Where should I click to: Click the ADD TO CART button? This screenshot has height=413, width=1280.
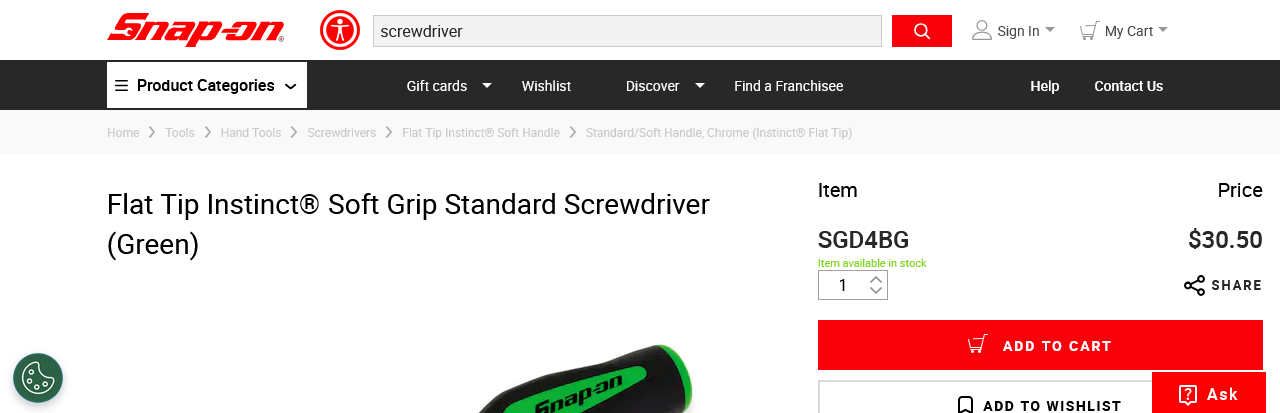pyautogui.click(x=1040, y=345)
